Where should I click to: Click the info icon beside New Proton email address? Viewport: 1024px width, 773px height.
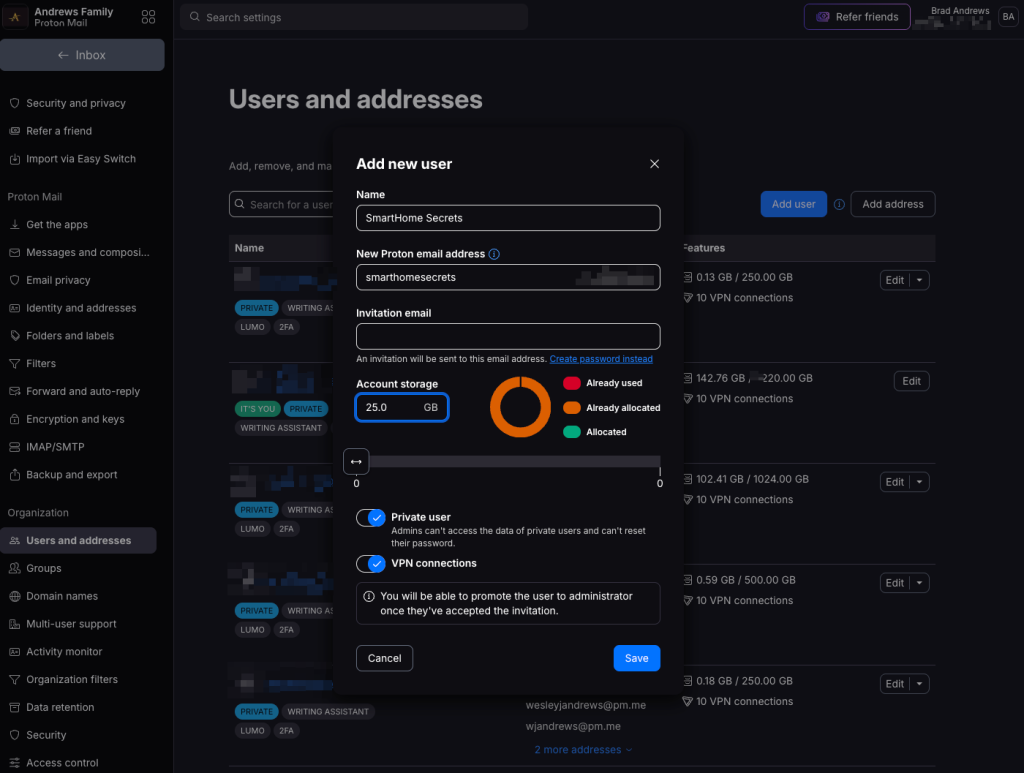pyautogui.click(x=493, y=253)
